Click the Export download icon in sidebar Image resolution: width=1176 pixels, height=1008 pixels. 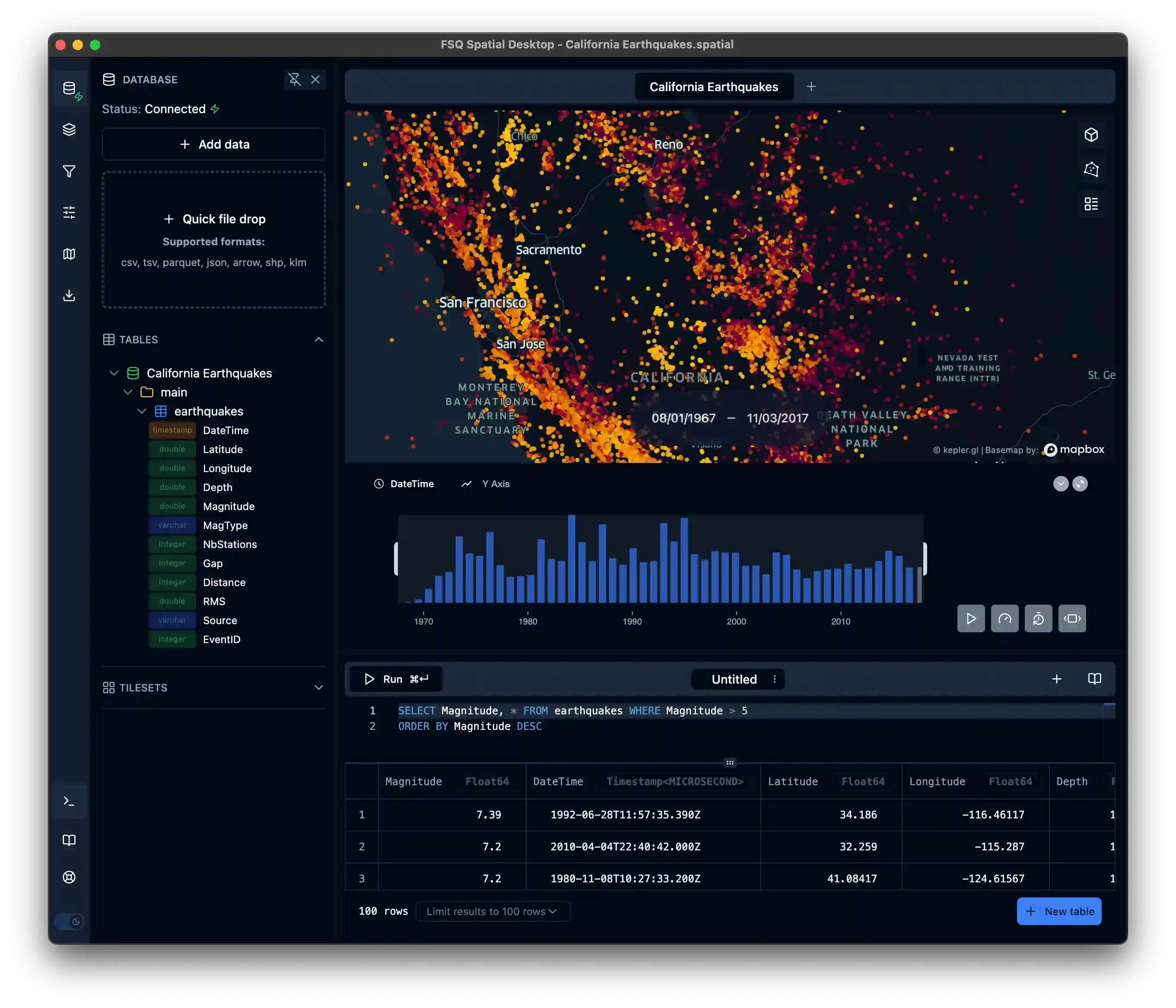(69, 295)
